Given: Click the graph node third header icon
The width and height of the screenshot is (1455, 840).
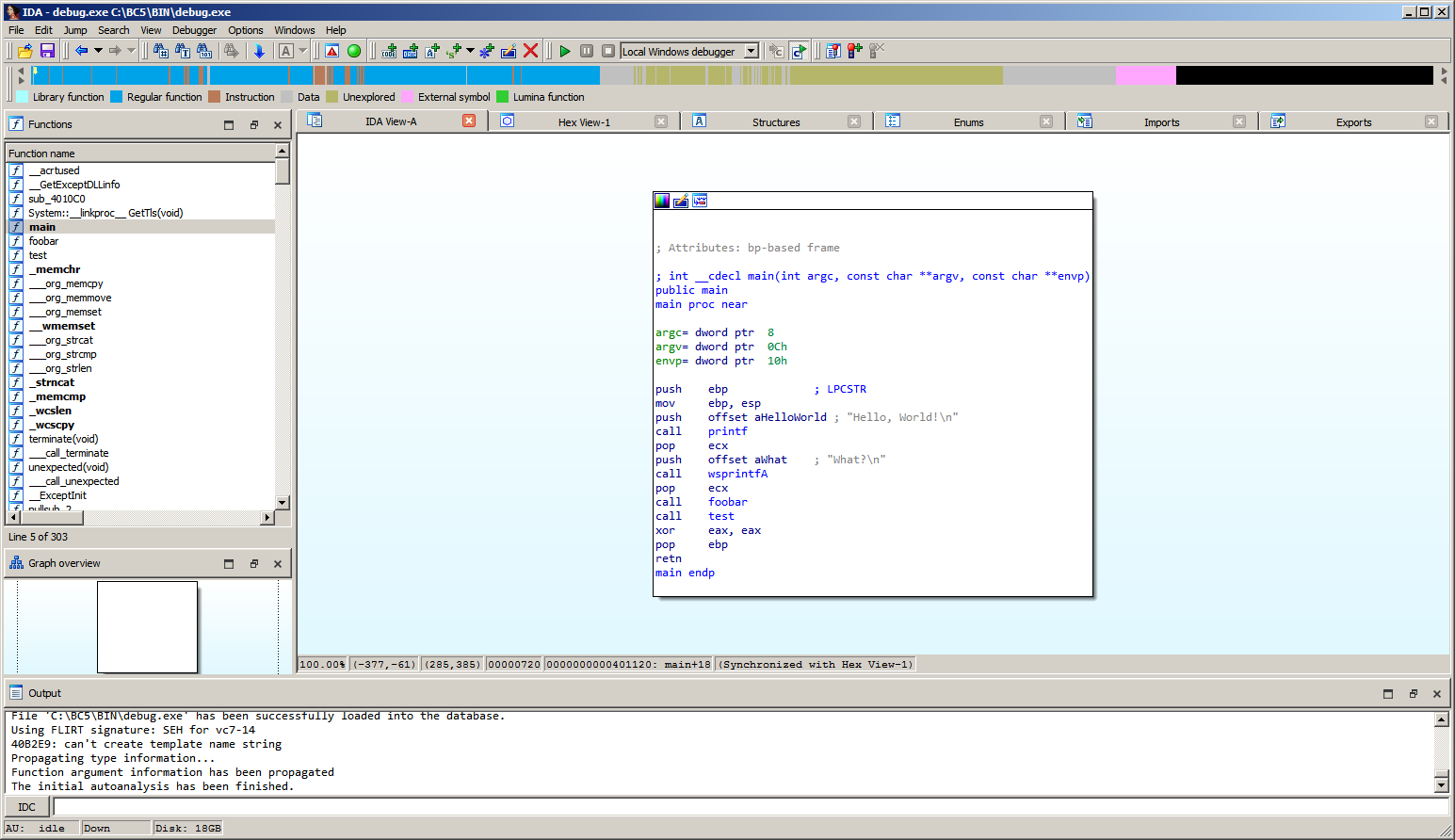Looking at the screenshot, I should pyautogui.click(x=700, y=201).
